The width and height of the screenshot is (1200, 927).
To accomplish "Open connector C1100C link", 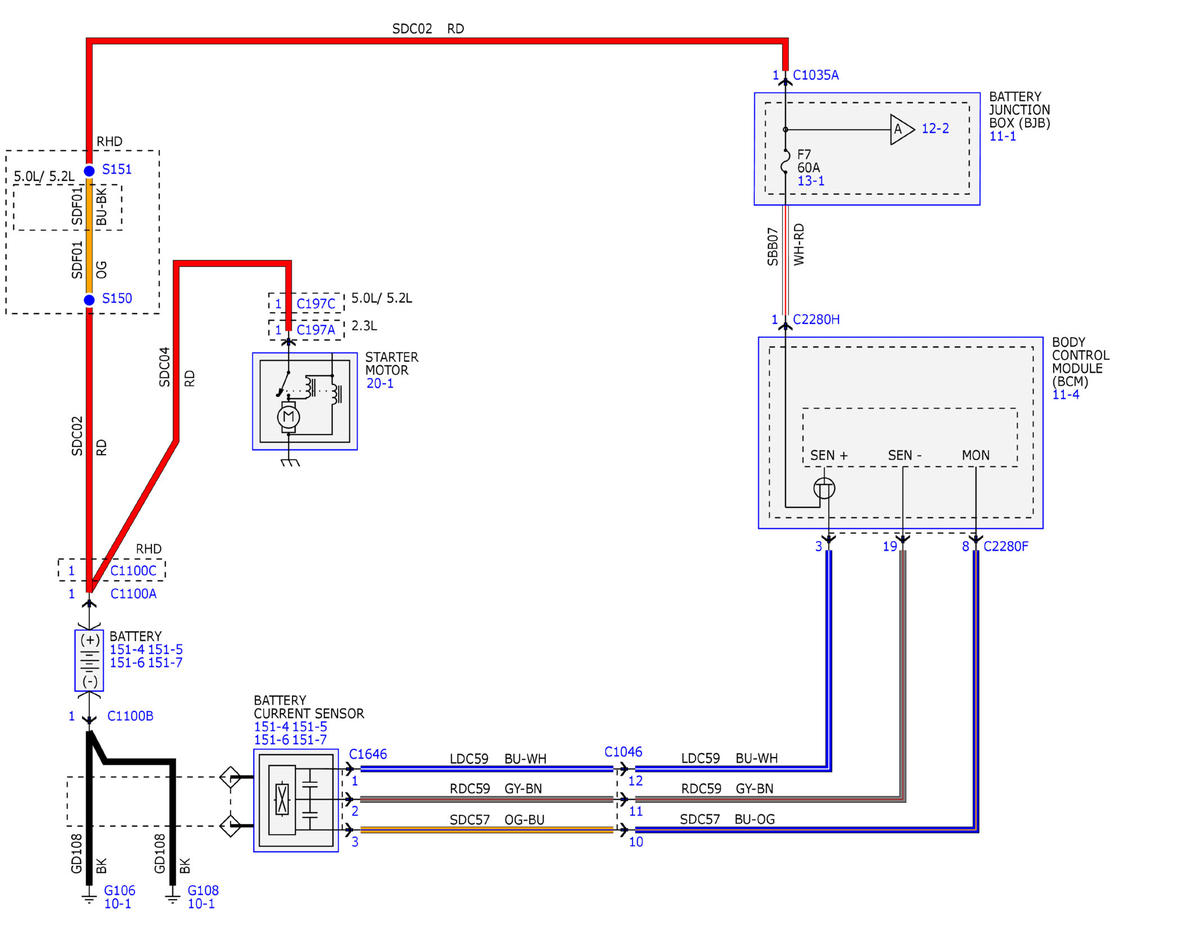I will (133, 571).
